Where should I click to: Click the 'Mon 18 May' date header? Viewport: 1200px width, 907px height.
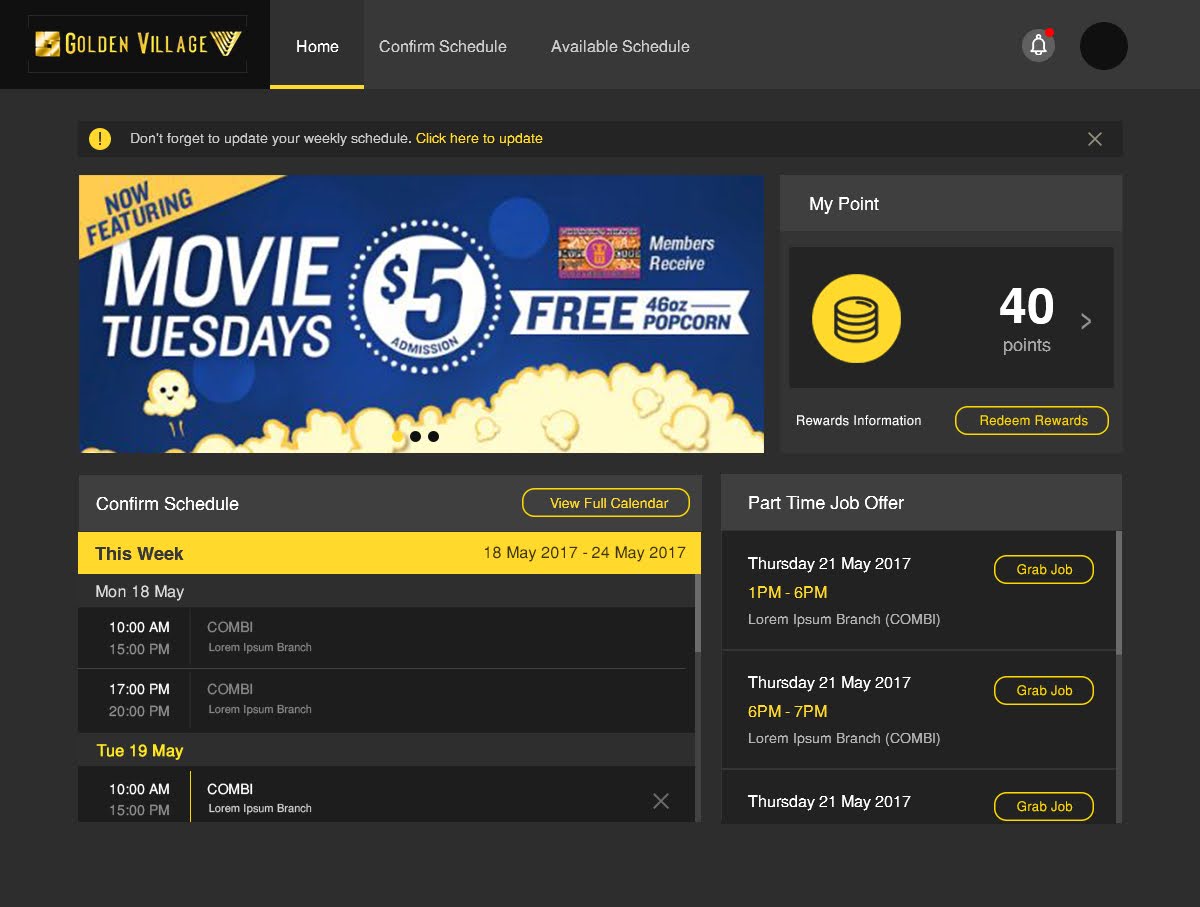tap(140, 591)
